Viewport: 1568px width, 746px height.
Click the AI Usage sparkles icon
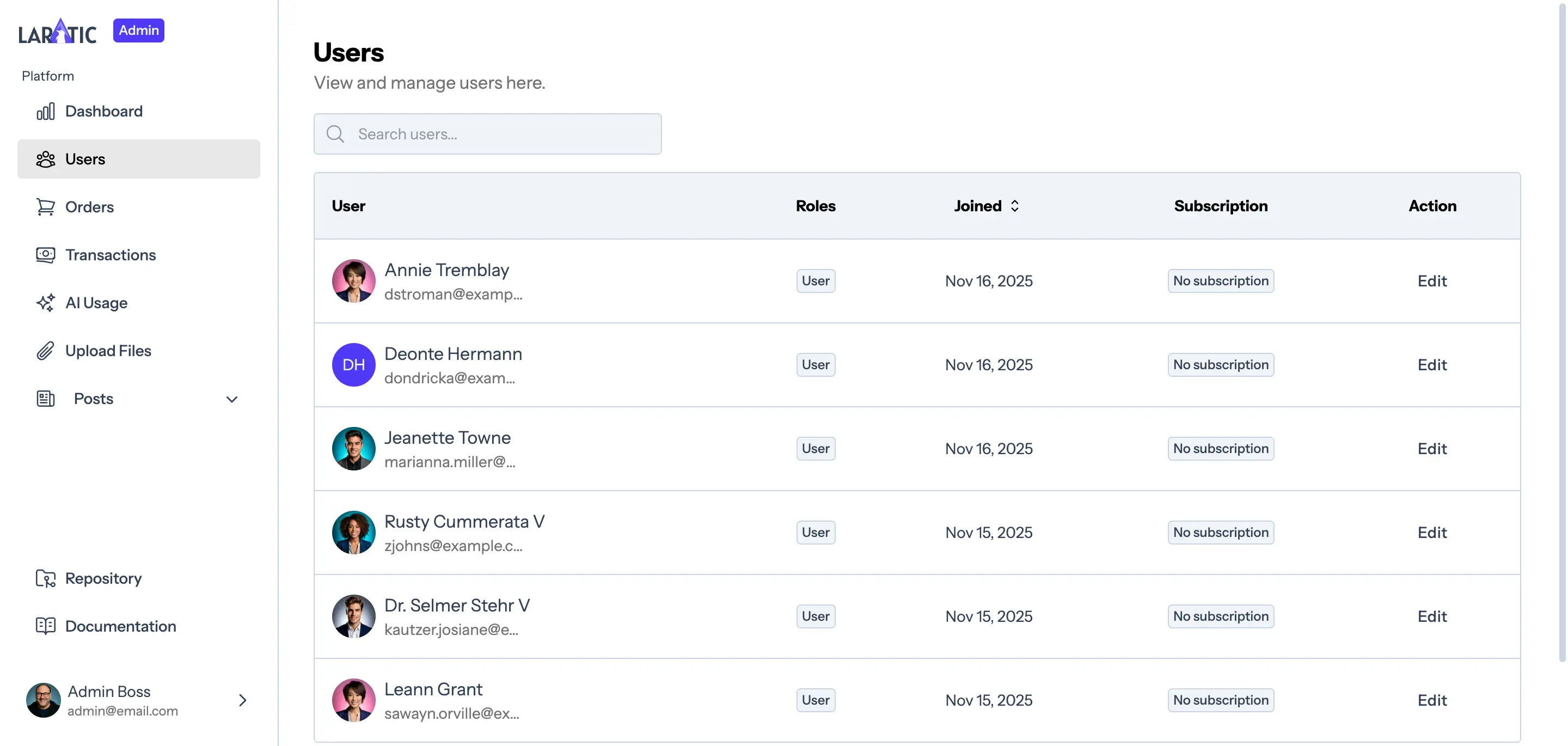point(46,303)
